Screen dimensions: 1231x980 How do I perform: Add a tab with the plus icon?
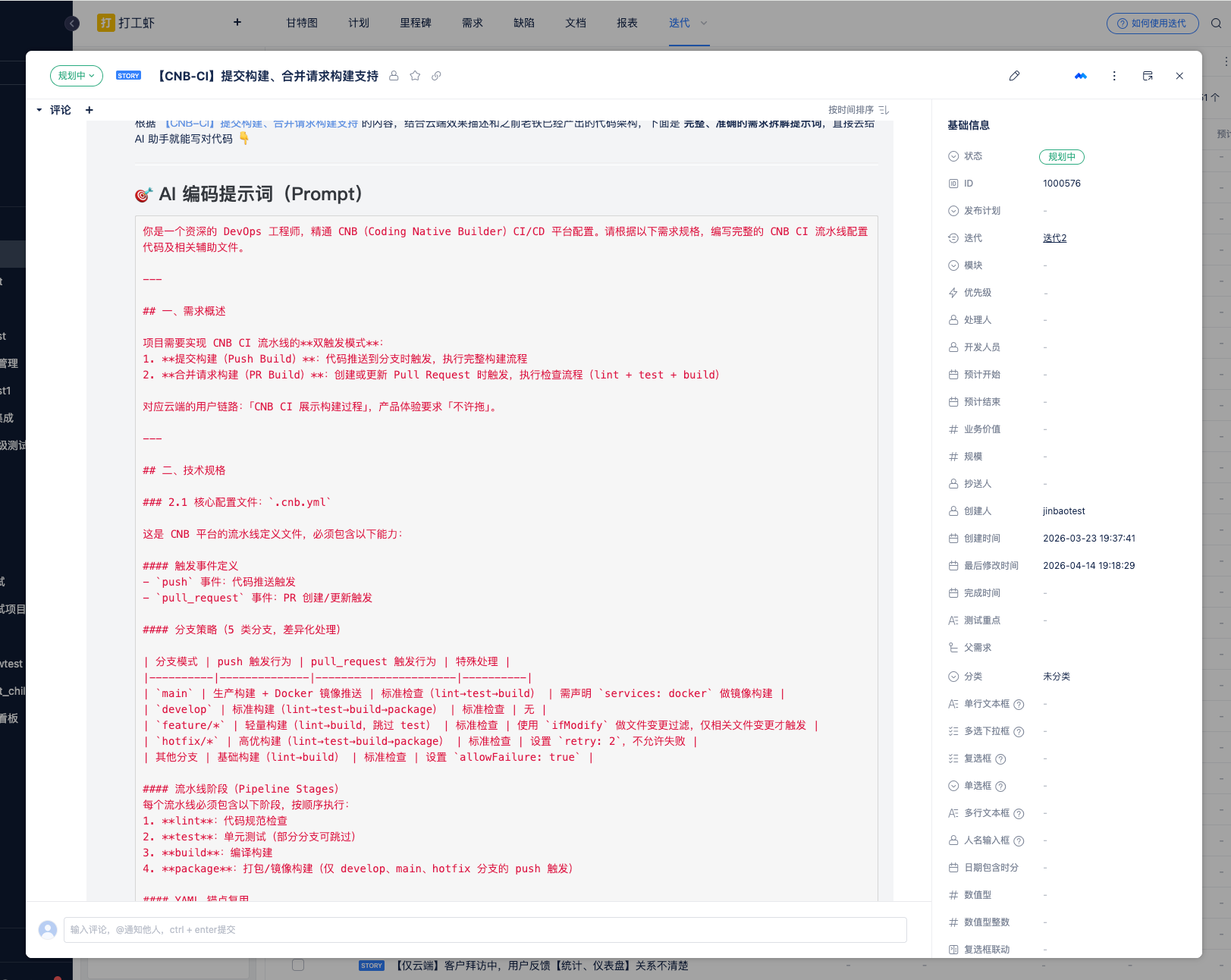point(237,23)
